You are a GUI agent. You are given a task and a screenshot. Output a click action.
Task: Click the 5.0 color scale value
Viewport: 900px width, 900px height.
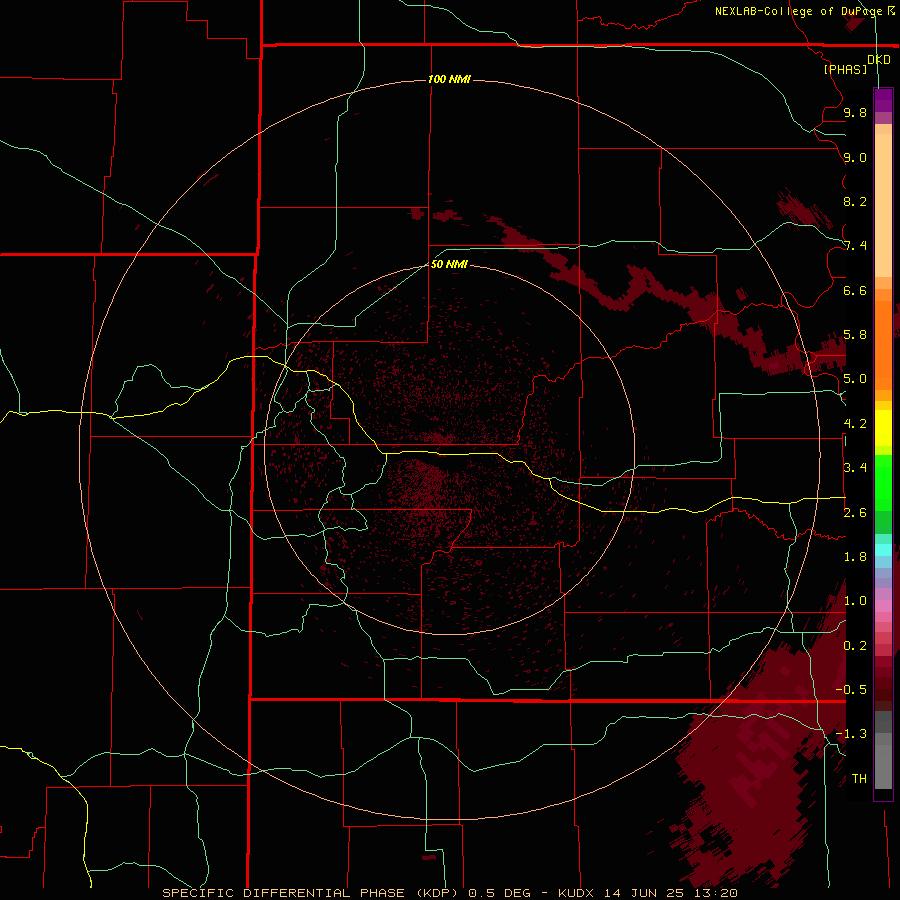pos(855,379)
